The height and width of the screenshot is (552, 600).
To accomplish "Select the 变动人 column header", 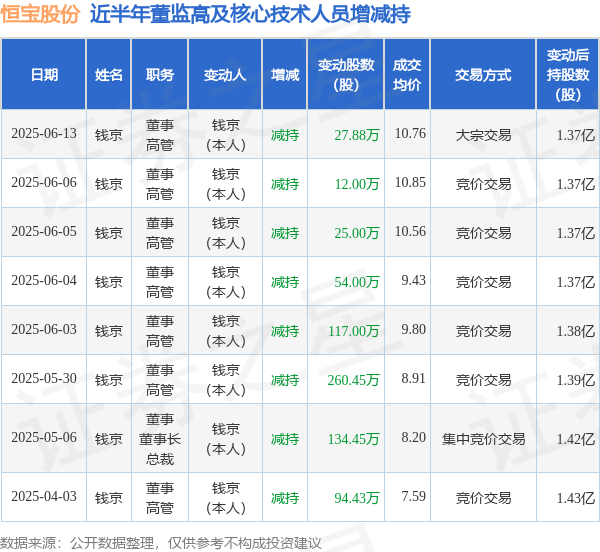I will point(225,75).
